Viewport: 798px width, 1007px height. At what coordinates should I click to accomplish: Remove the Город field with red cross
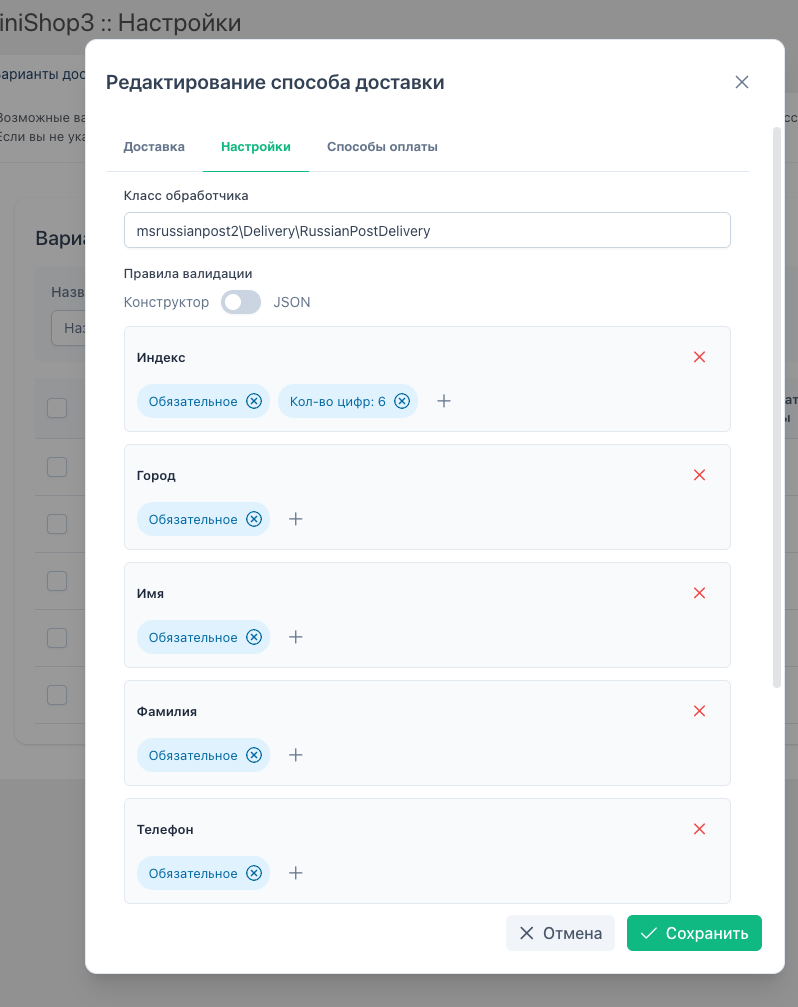(699, 475)
